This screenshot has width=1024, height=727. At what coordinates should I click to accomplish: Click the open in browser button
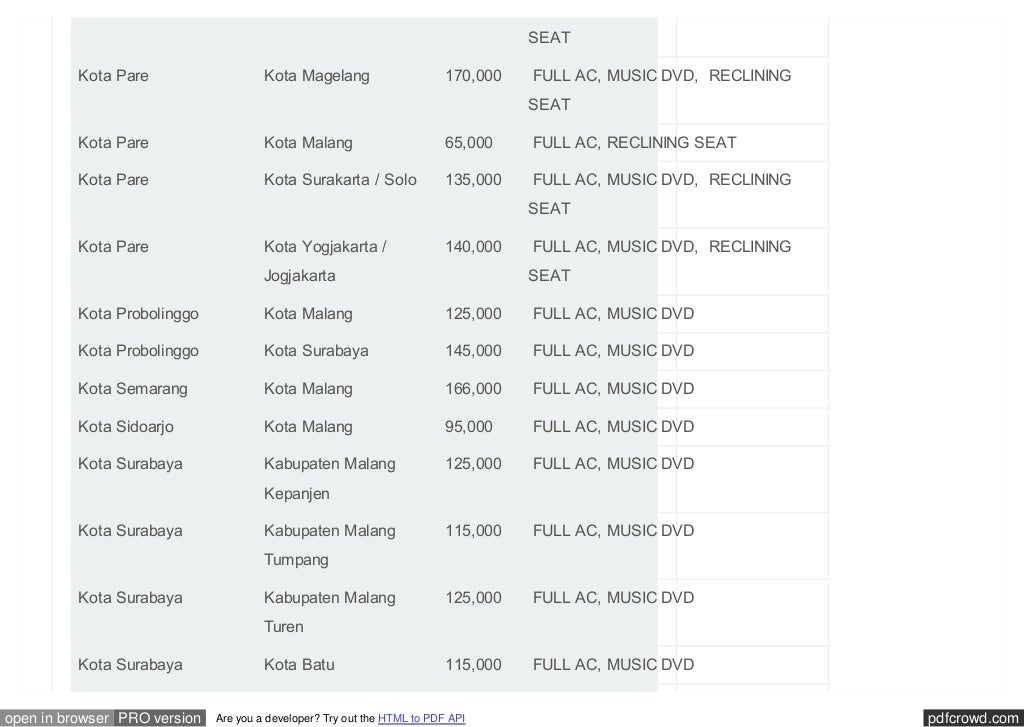coord(57,718)
